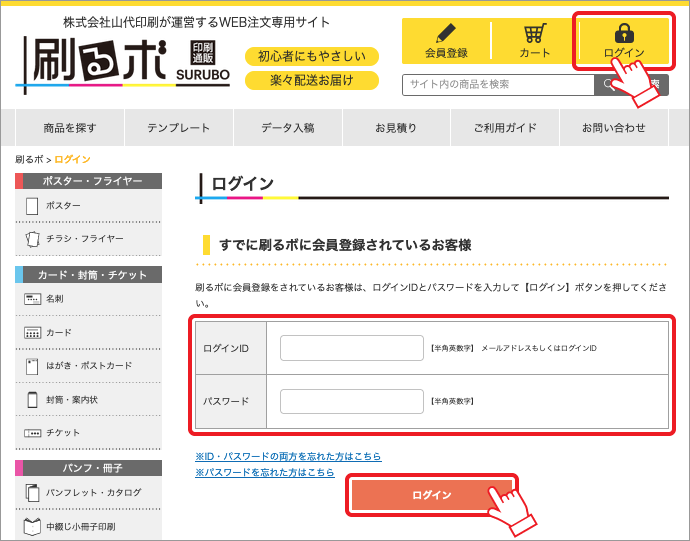This screenshot has width=690, height=541.
Task: Click into the パスワード input field
Action: tap(352, 401)
